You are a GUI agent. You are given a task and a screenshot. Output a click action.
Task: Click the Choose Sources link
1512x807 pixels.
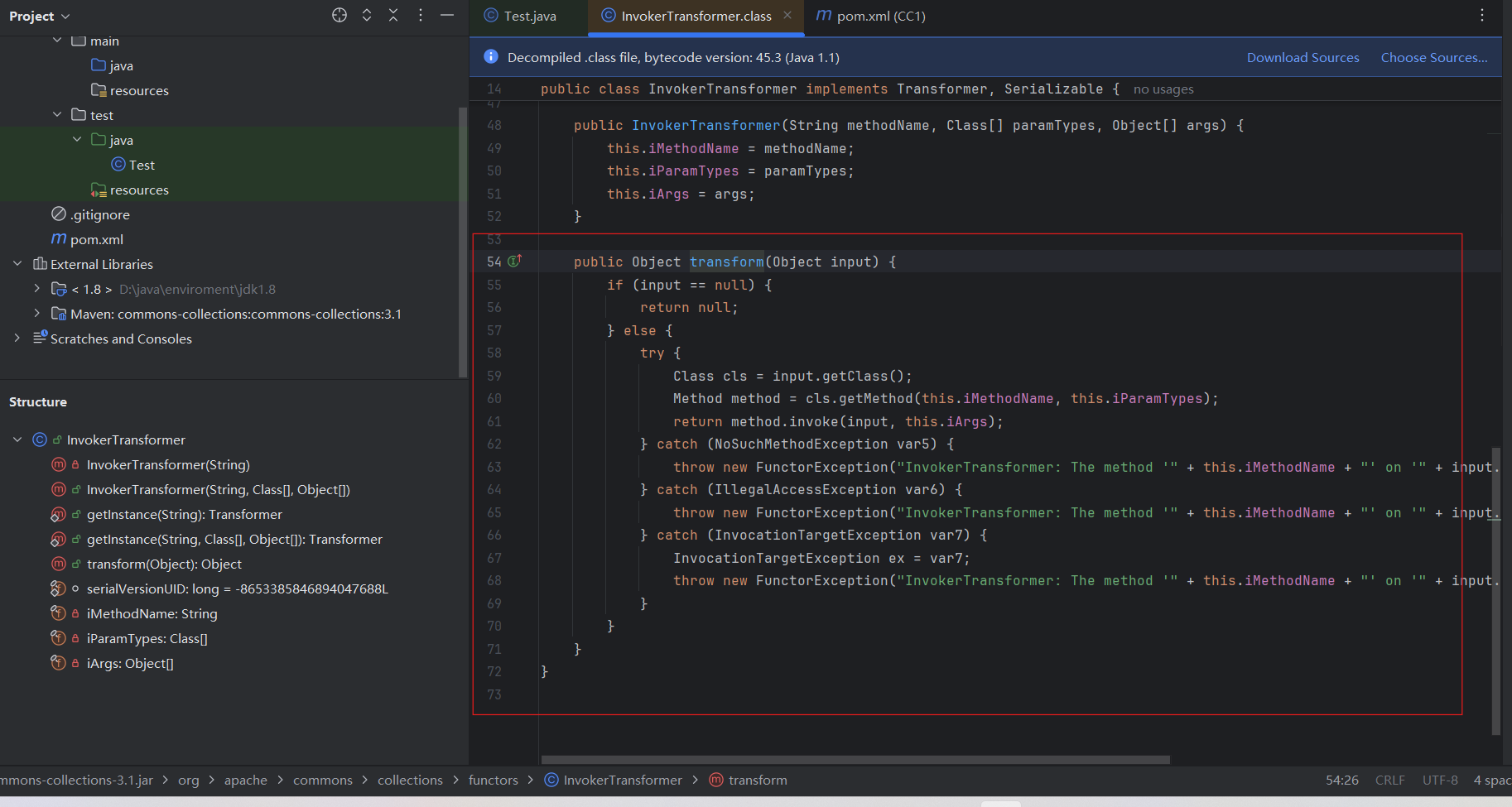pyautogui.click(x=1433, y=57)
